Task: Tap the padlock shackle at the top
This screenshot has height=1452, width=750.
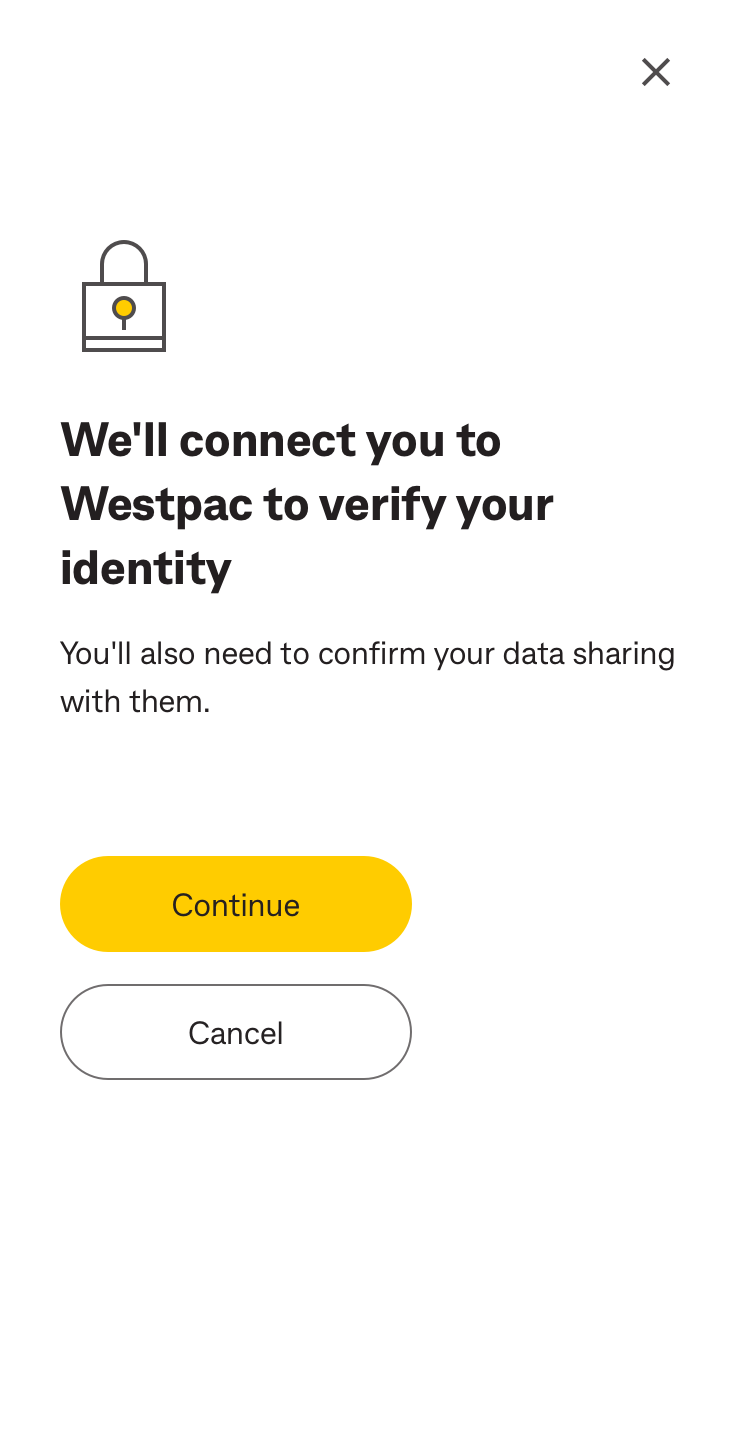Action: pos(124,261)
